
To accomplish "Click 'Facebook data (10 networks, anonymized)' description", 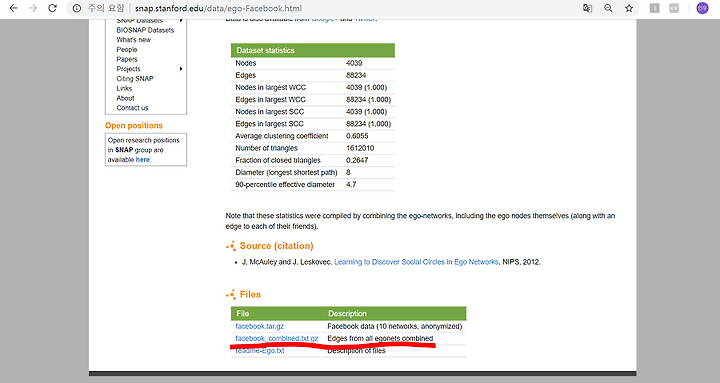I will point(394,326).
